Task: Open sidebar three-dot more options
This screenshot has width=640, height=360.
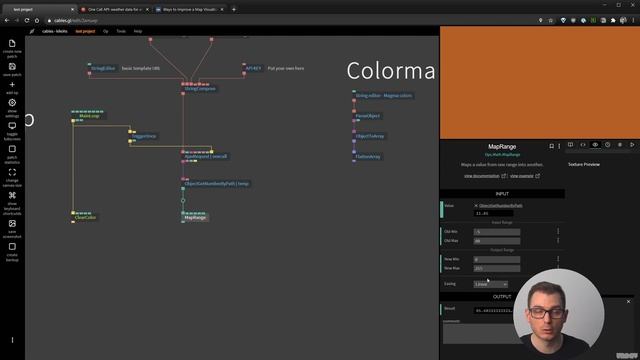Action: tap(12, 340)
